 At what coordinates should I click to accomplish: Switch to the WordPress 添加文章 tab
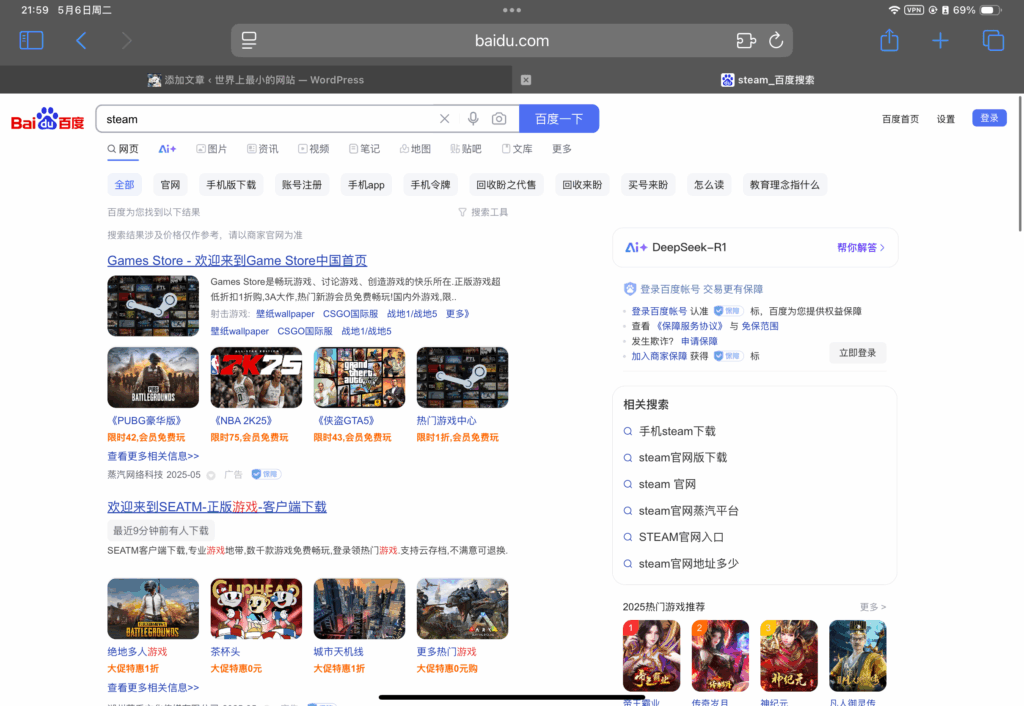[256, 80]
